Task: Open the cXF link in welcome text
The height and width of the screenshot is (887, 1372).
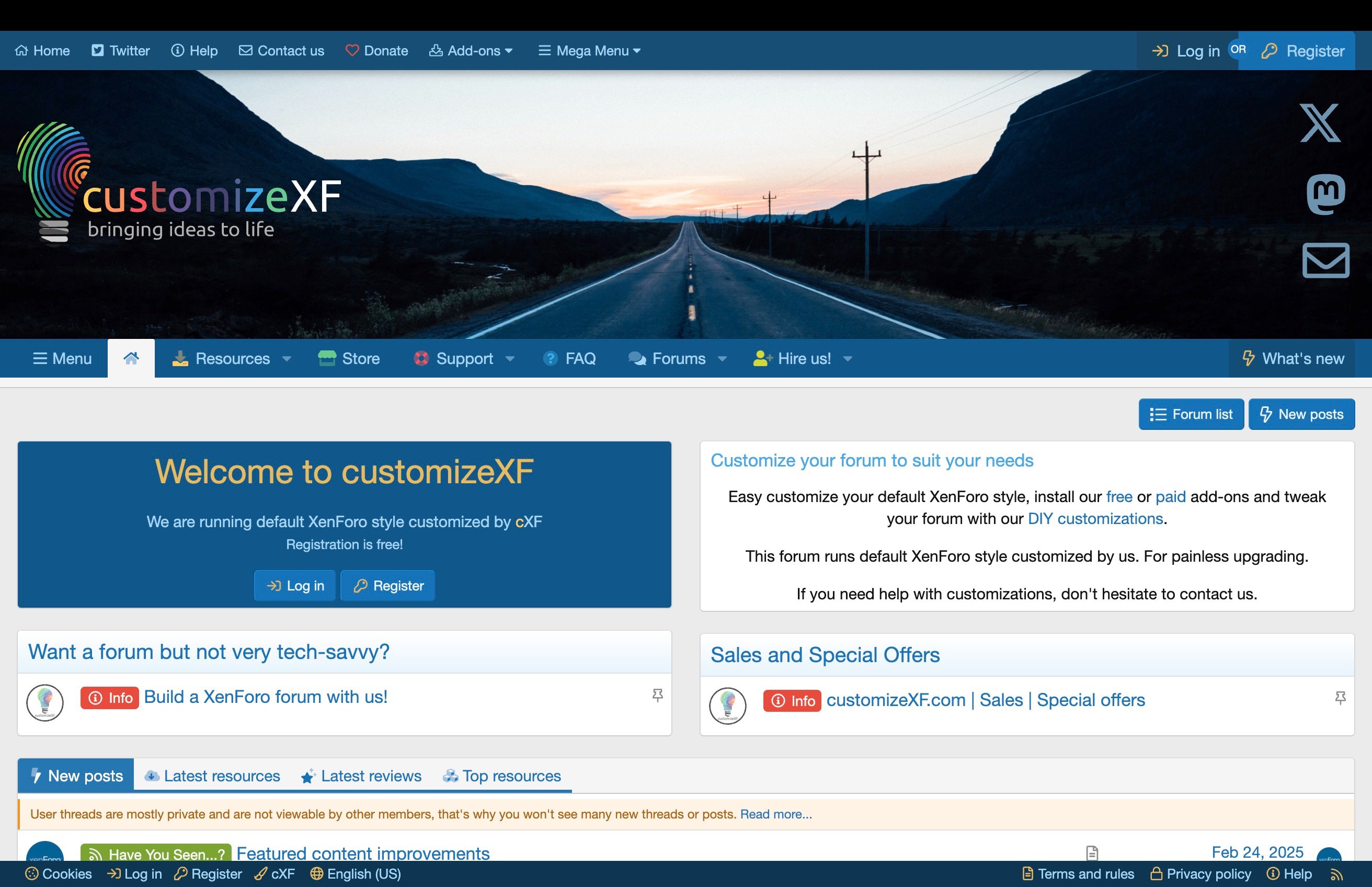Action: [x=529, y=522]
